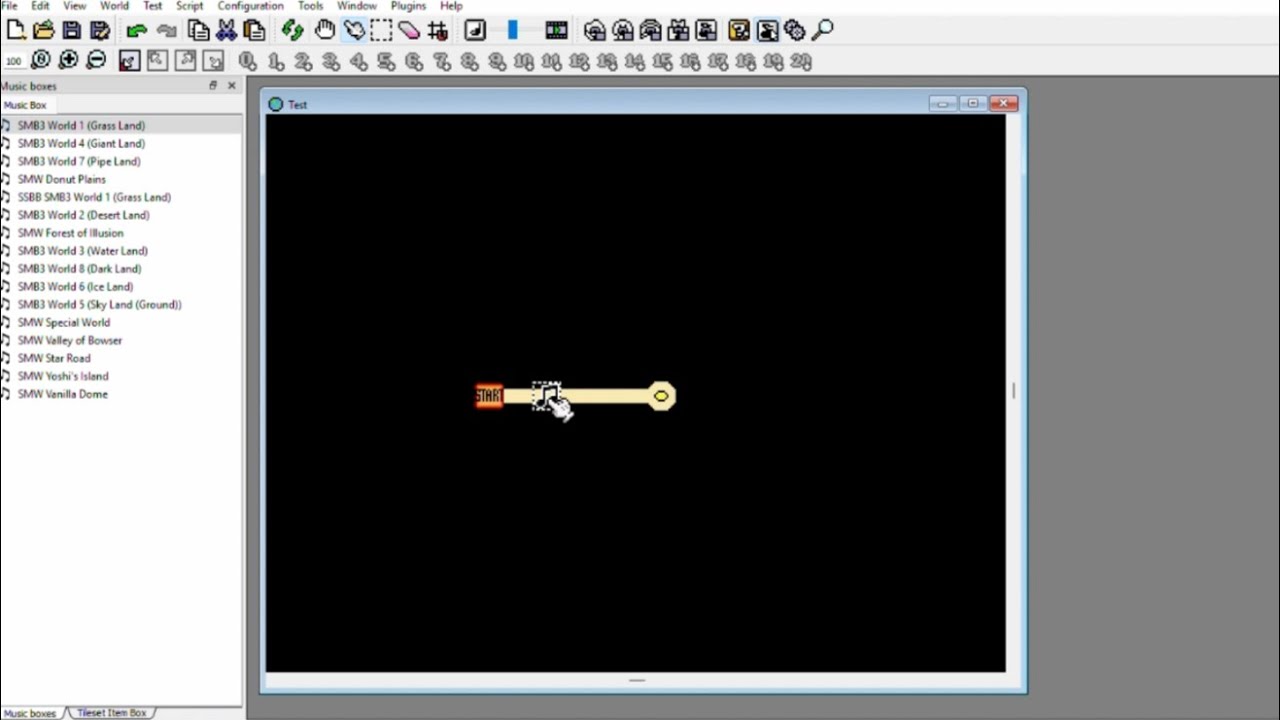The width and height of the screenshot is (1280, 720).
Task: Zoom out with the minus magnifier
Action: tap(96, 60)
